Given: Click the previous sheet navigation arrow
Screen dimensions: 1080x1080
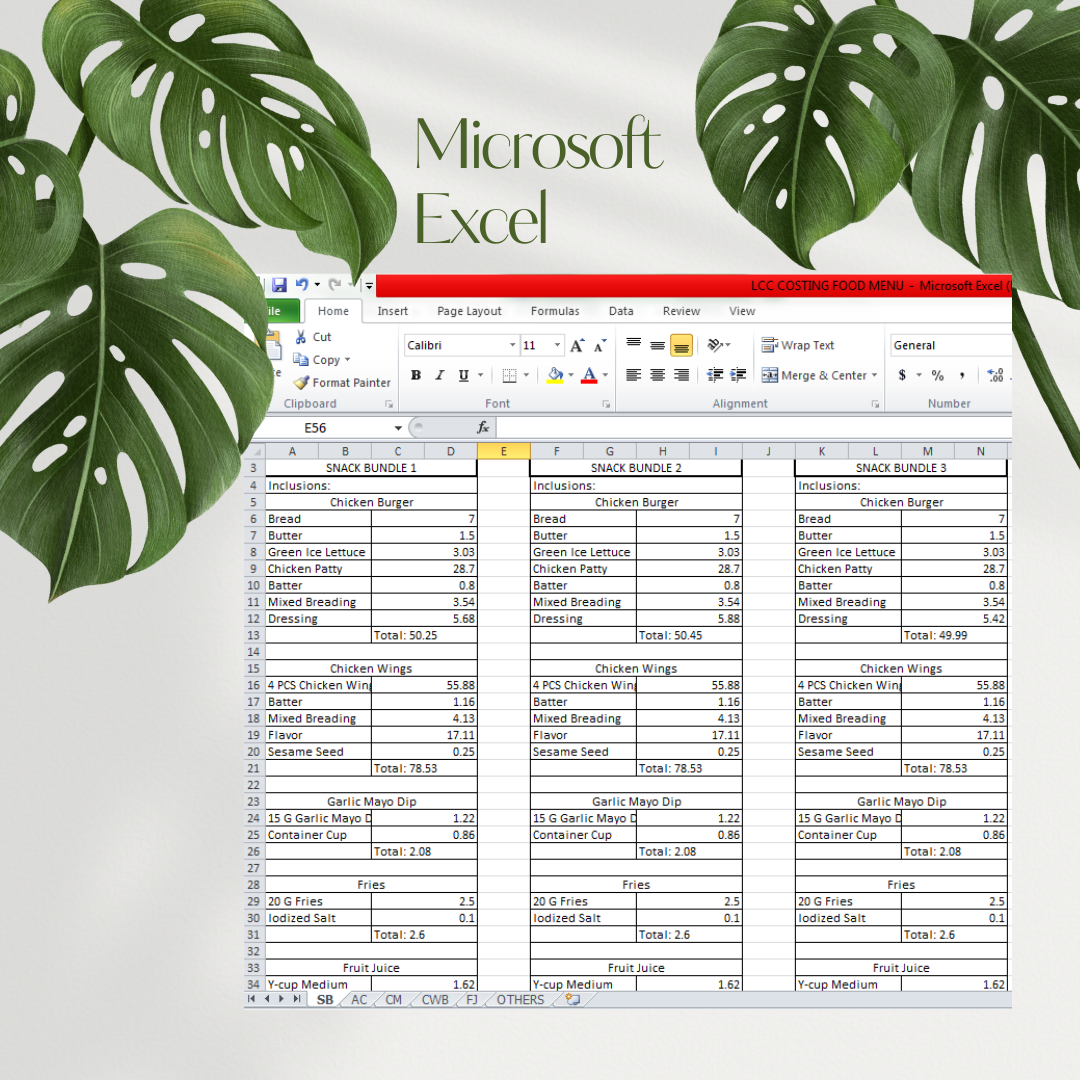Looking at the screenshot, I should click(267, 999).
